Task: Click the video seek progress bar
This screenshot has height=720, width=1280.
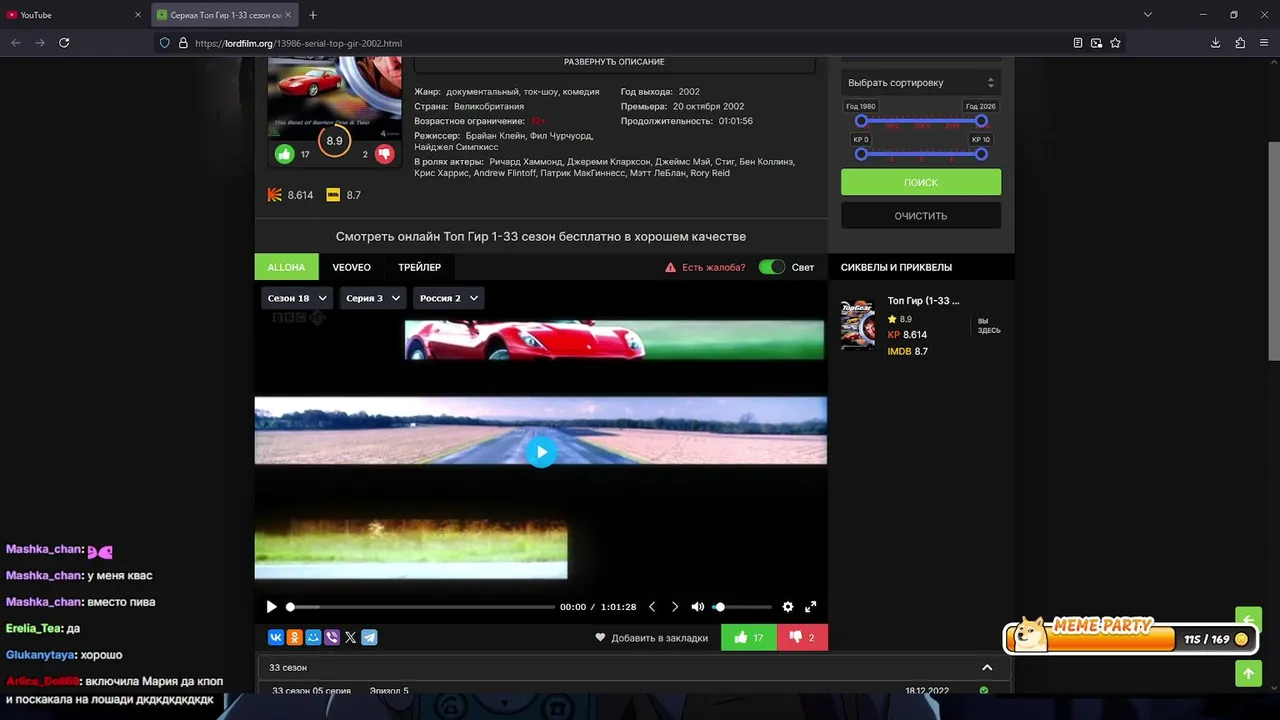Action: point(421,607)
